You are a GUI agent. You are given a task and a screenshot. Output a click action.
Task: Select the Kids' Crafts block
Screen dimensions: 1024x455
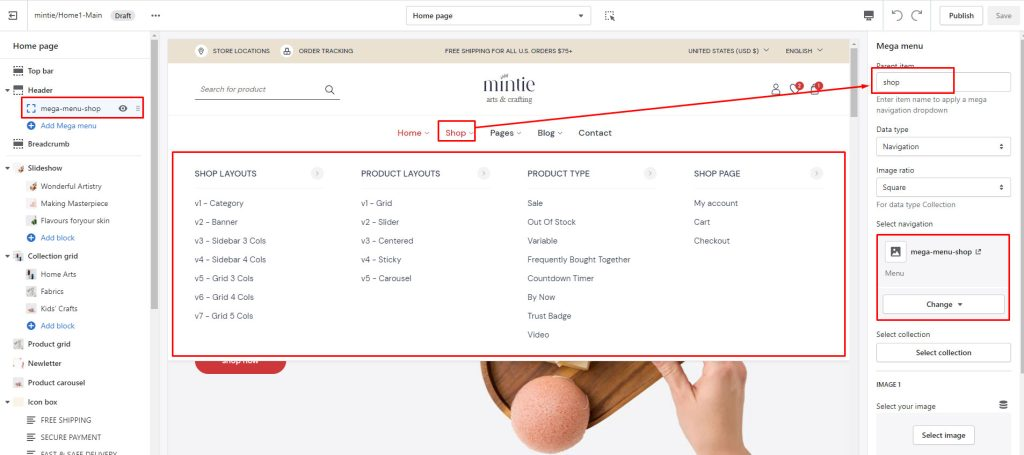coord(59,309)
